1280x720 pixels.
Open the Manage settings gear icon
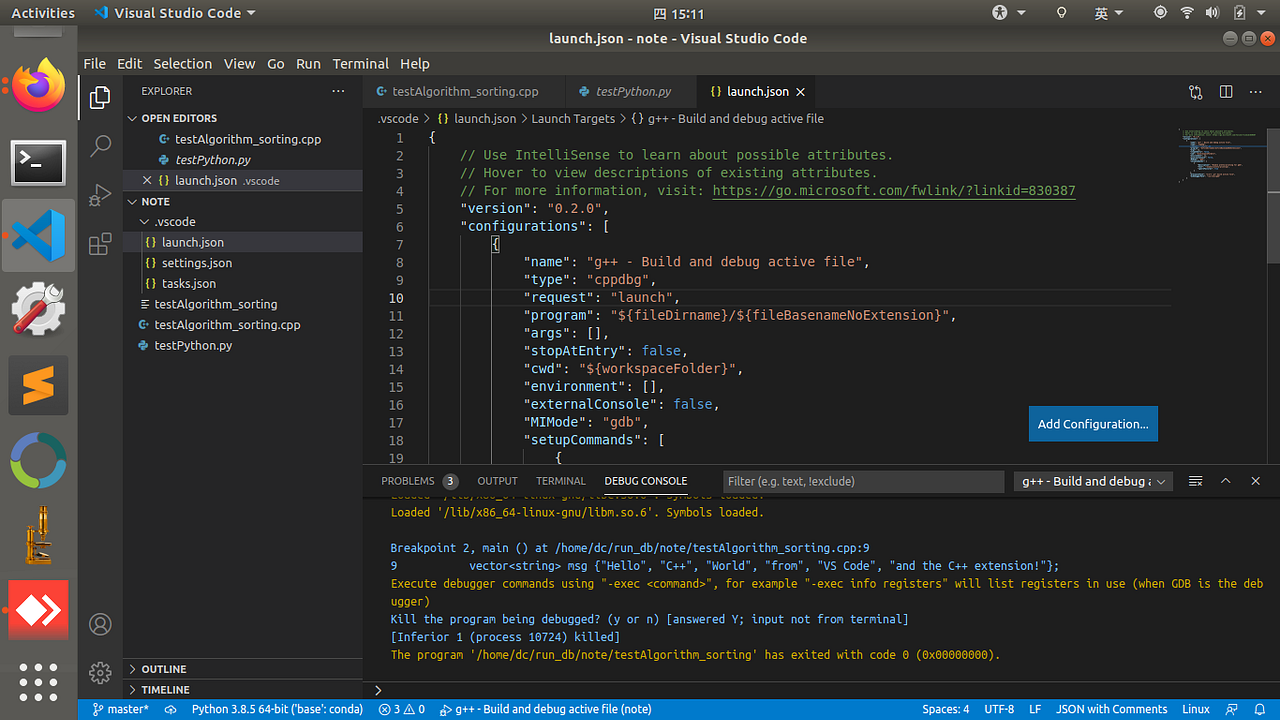(x=100, y=673)
